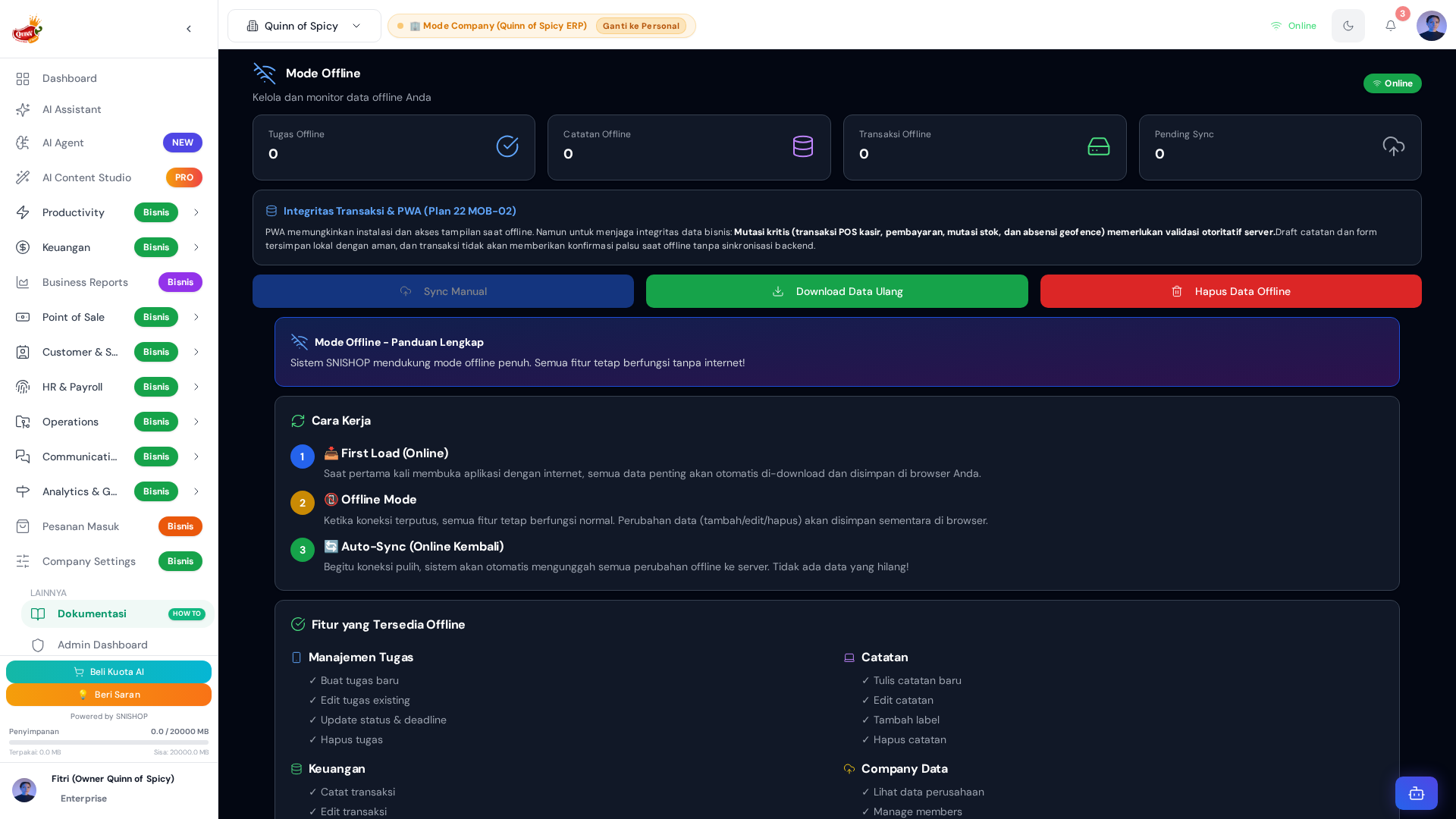The height and width of the screenshot is (819, 1456).
Task: Click the Beli Kuota AI button
Action: (108, 672)
